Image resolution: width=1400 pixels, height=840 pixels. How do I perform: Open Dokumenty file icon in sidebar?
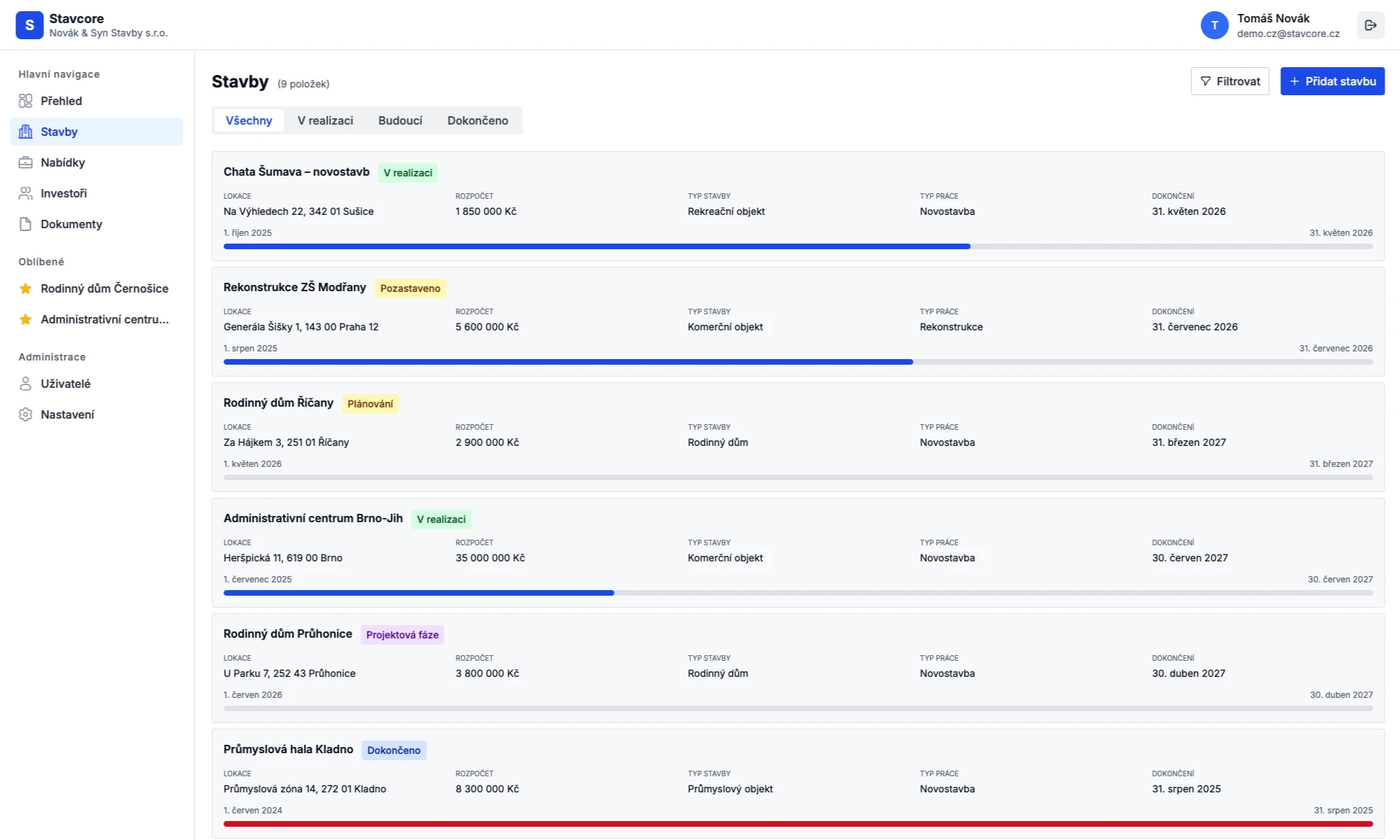pyautogui.click(x=25, y=224)
